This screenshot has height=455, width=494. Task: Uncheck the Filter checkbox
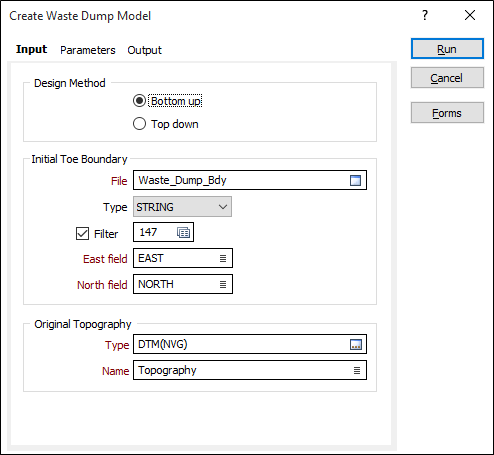pos(82,234)
